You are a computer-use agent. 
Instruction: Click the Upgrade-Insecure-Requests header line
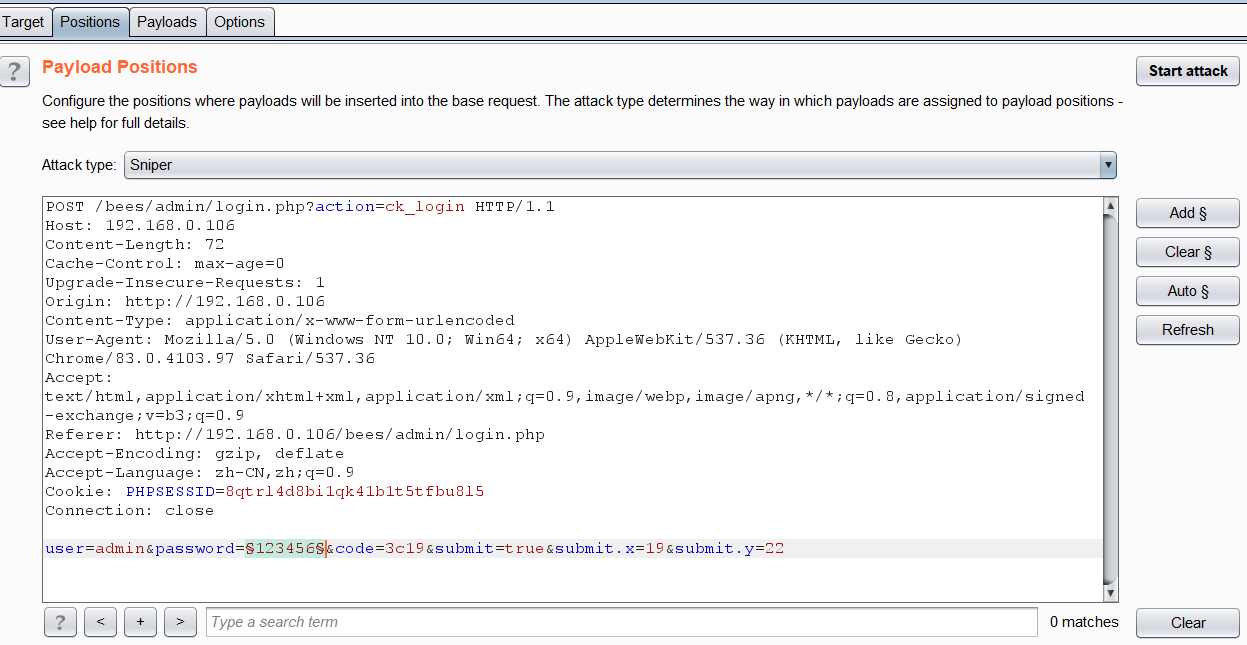[x=185, y=283]
